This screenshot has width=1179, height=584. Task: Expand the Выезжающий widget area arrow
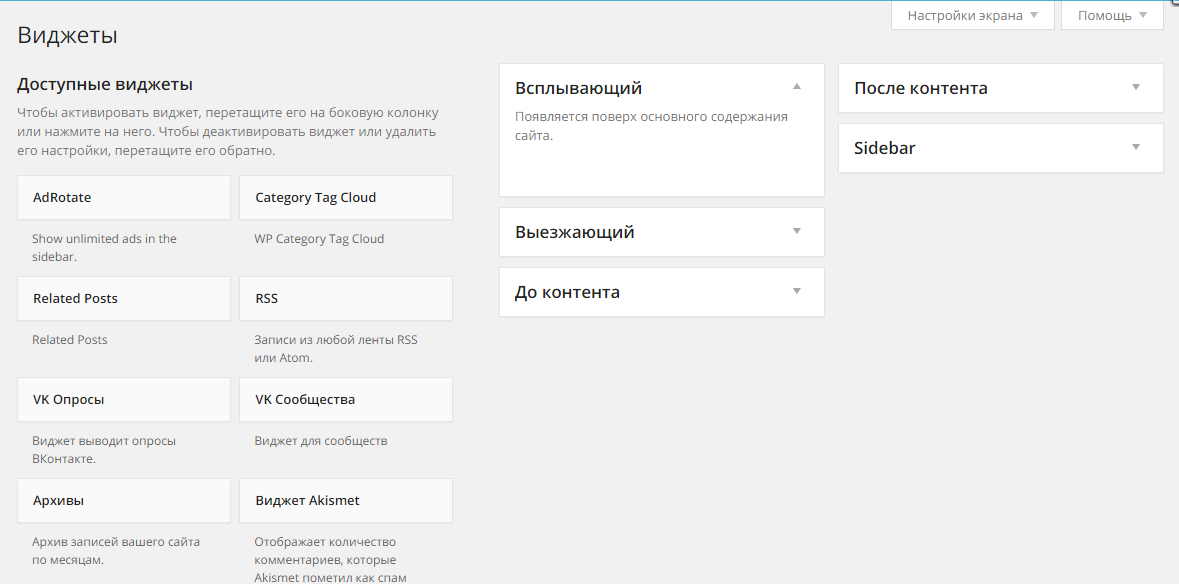pyautogui.click(x=797, y=231)
